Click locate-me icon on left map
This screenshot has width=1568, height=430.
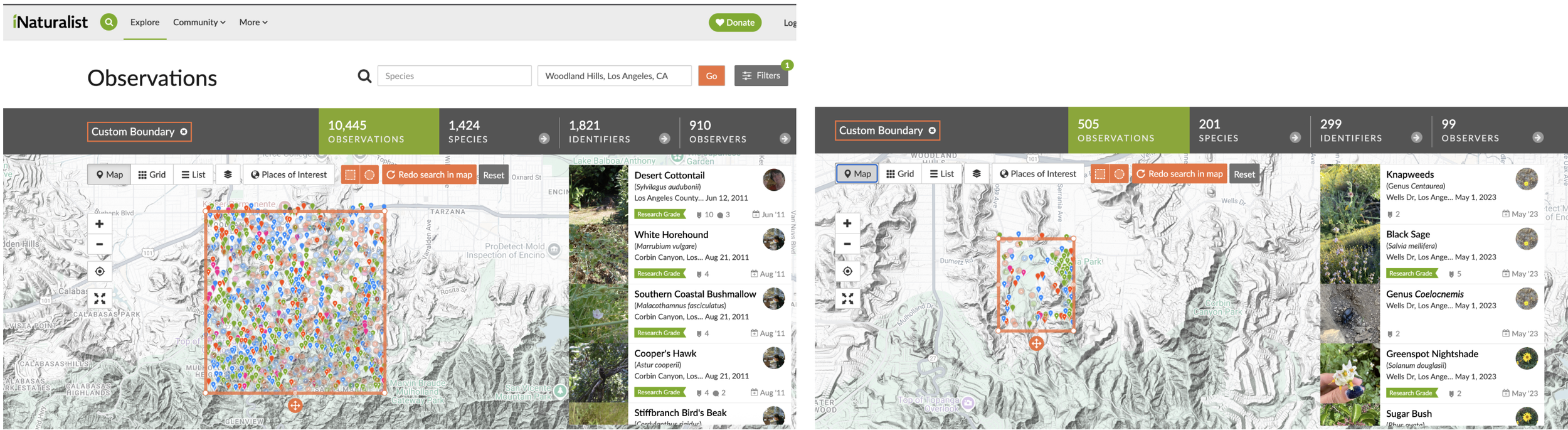pyautogui.click(x=99, y=272)
